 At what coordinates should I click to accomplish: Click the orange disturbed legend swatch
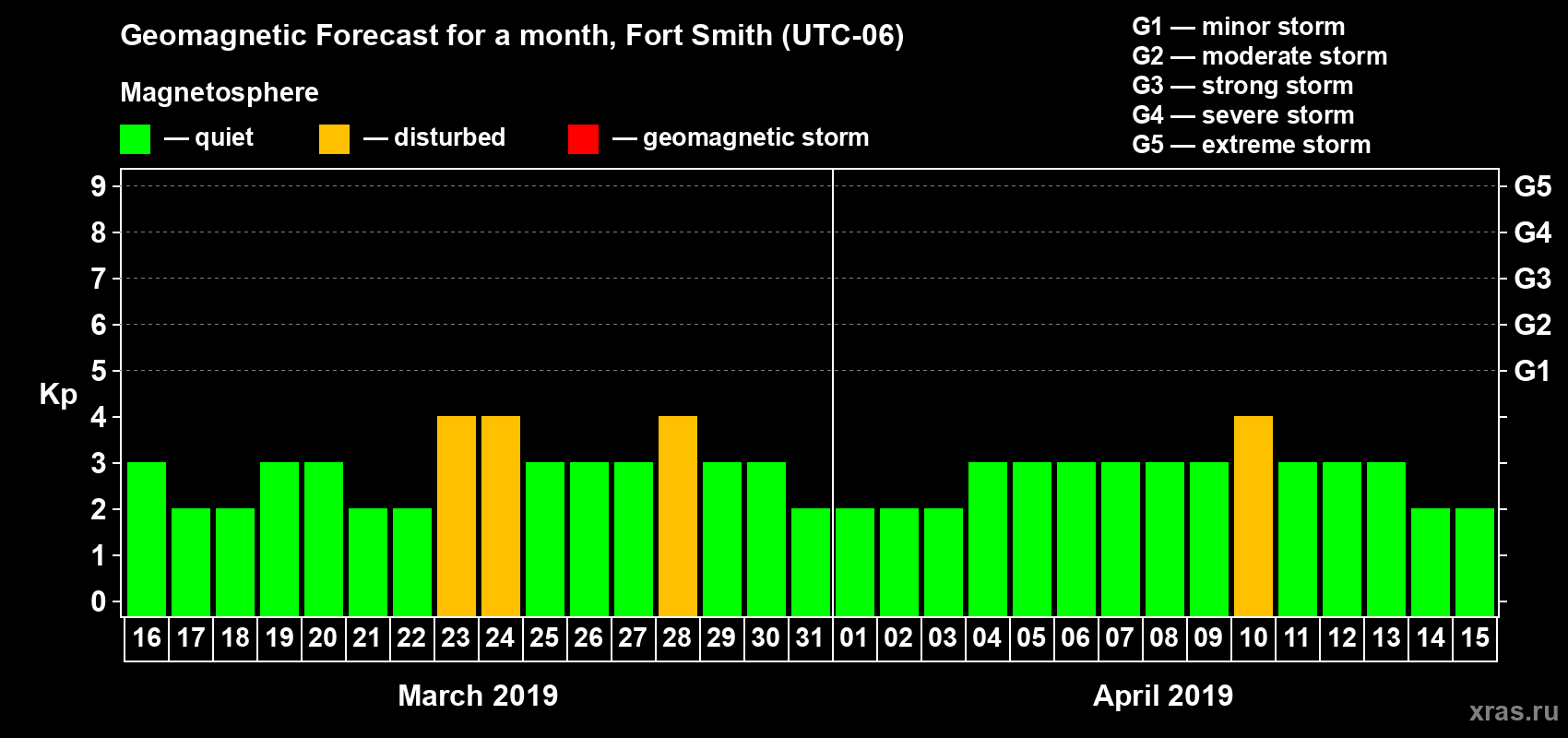pos(334,139)
